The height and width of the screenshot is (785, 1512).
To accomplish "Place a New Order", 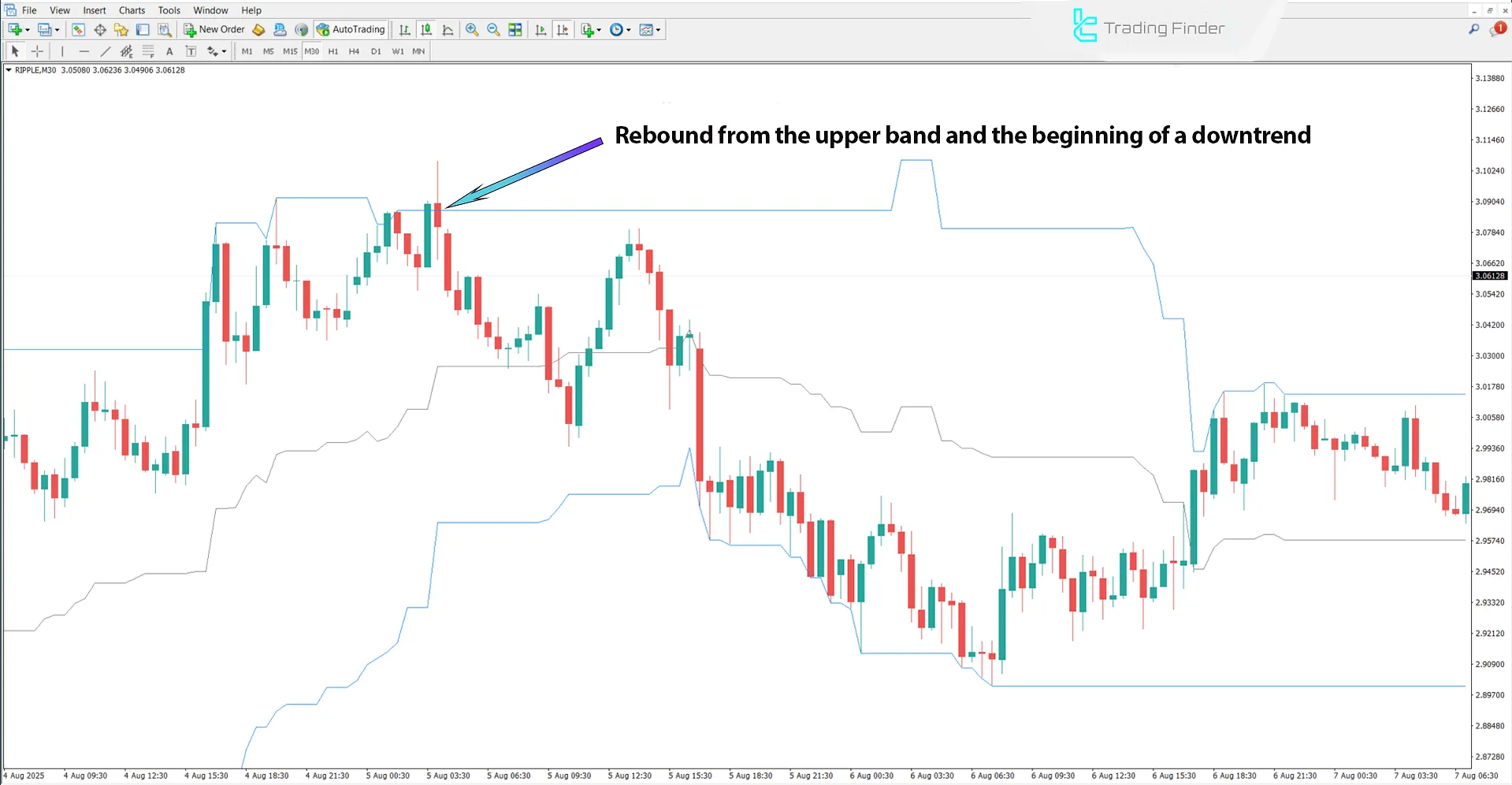I will (214, 29).
